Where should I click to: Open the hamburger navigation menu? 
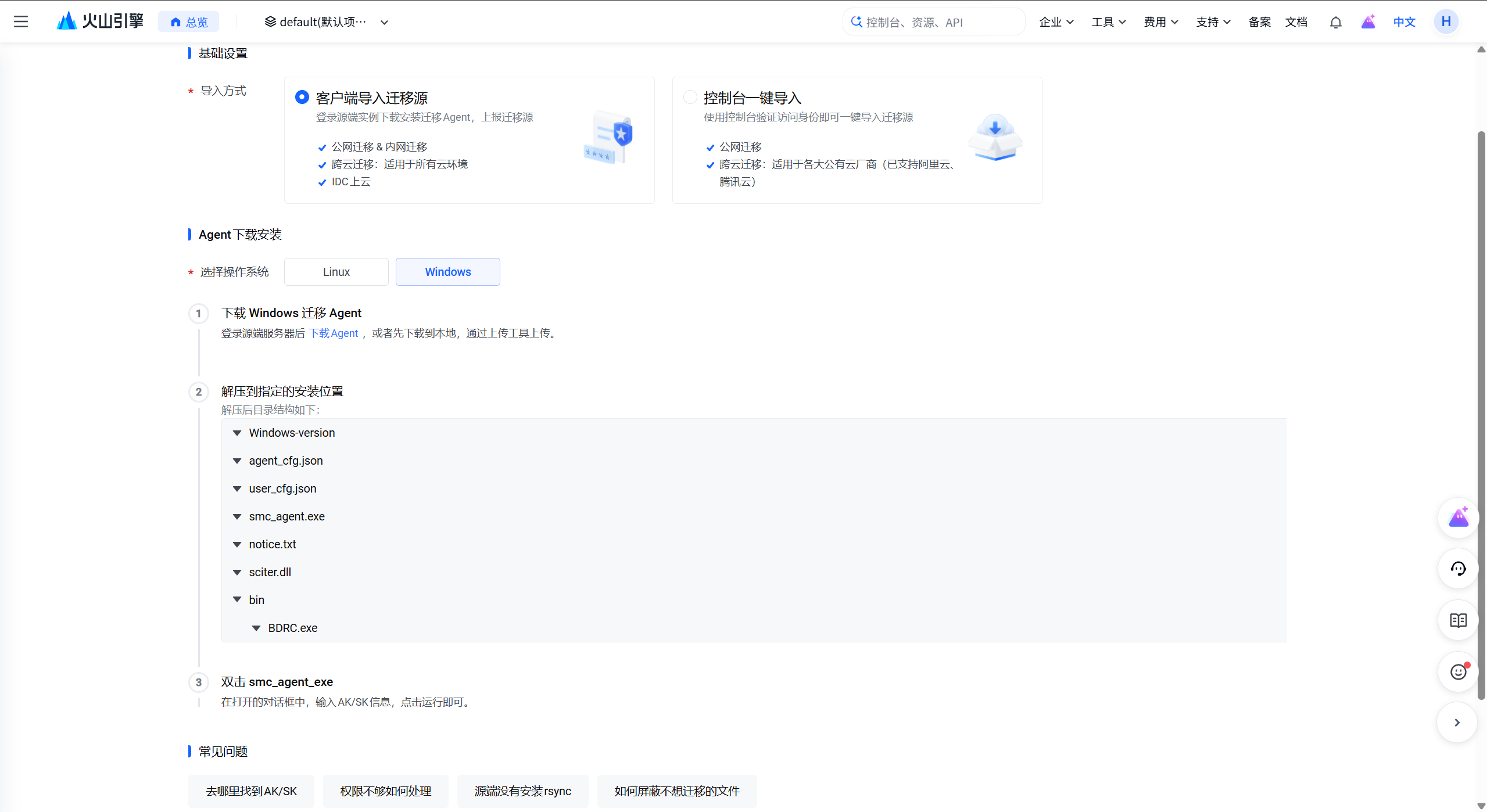(x=21, y=22)
